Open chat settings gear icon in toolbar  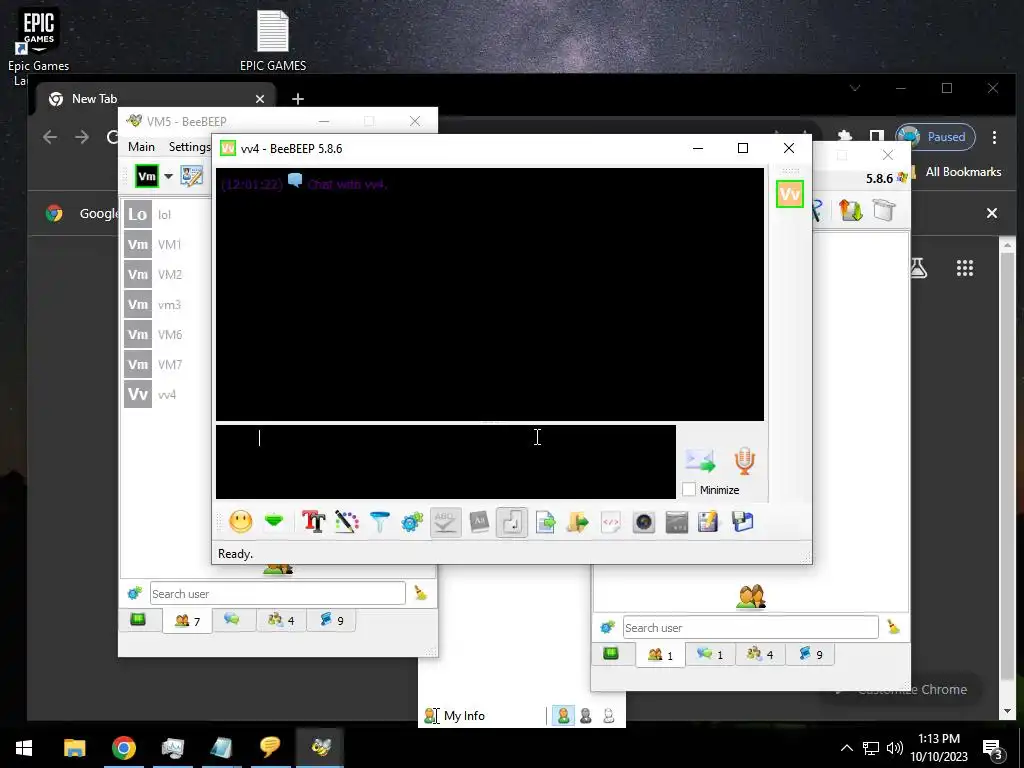(412, 522)
